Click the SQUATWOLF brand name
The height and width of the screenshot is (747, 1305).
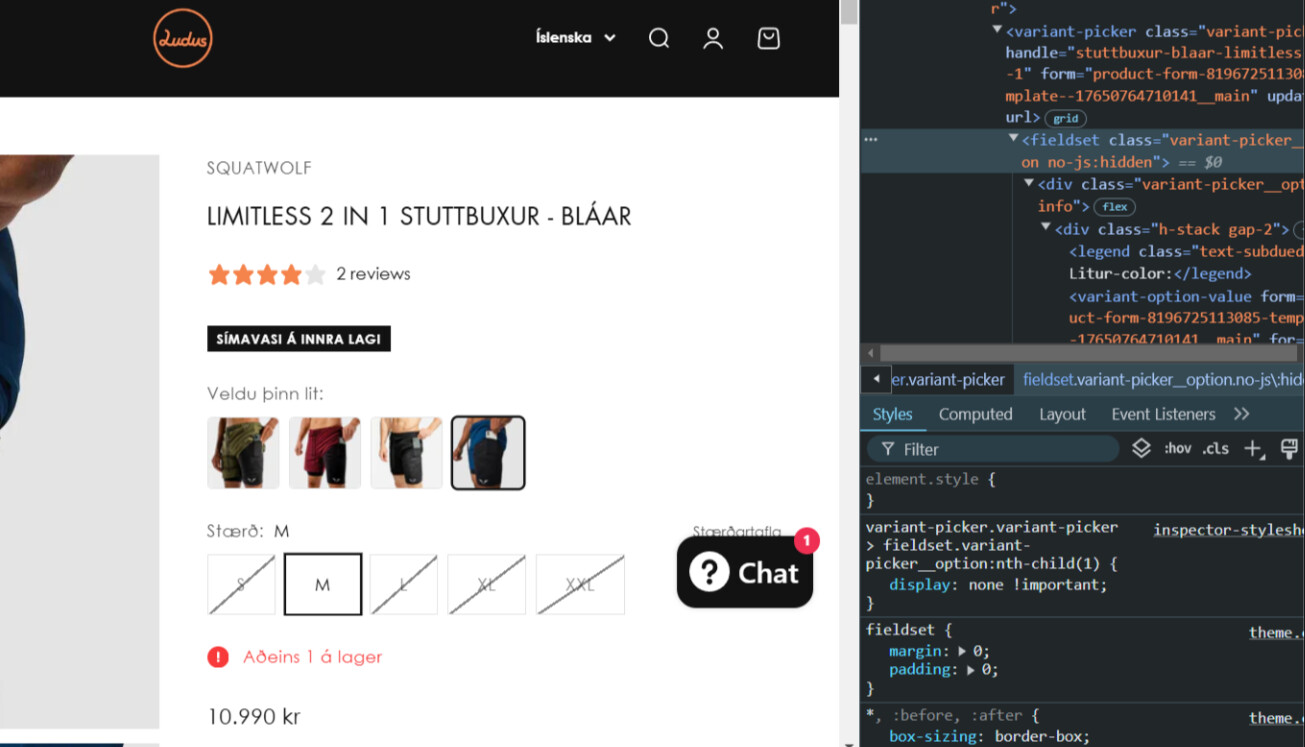tap(260, 168)
